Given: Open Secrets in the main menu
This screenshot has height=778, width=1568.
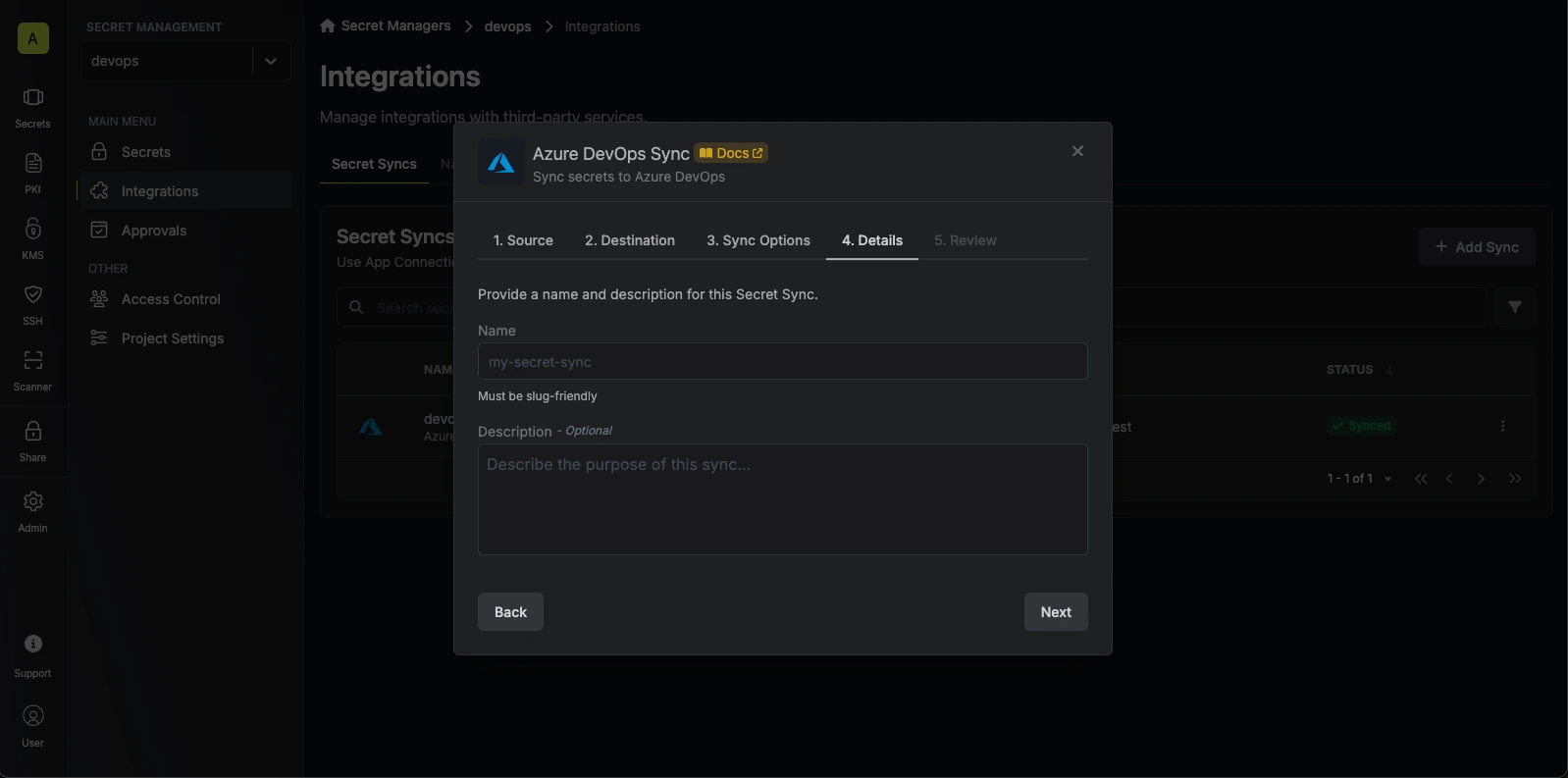Looking at the screenshot, I should coord(184,152).
